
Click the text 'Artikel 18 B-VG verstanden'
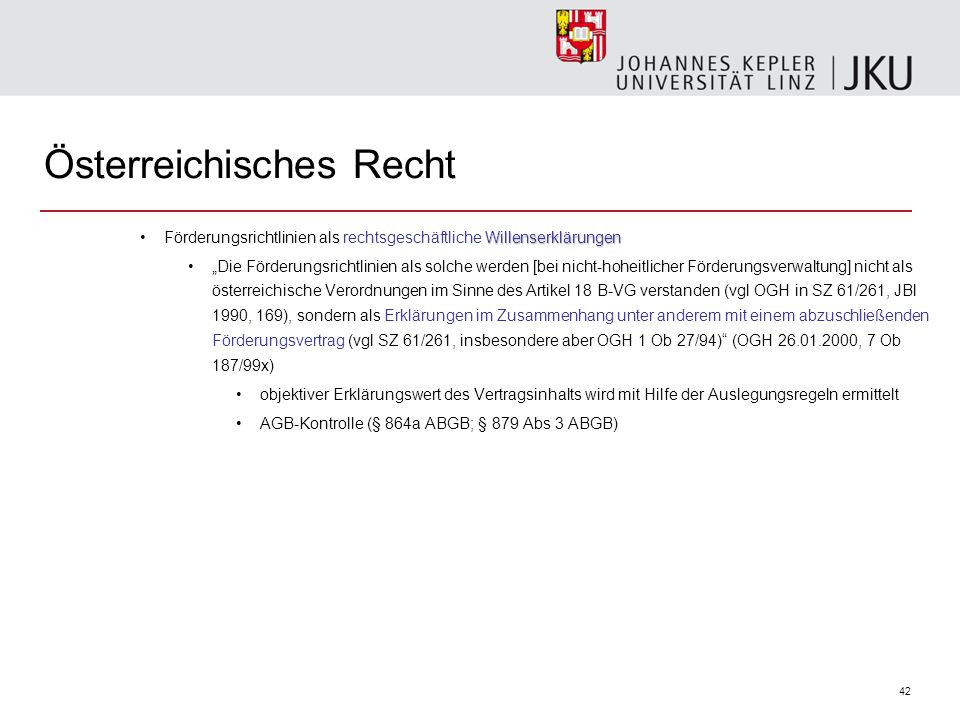(623, 290)
